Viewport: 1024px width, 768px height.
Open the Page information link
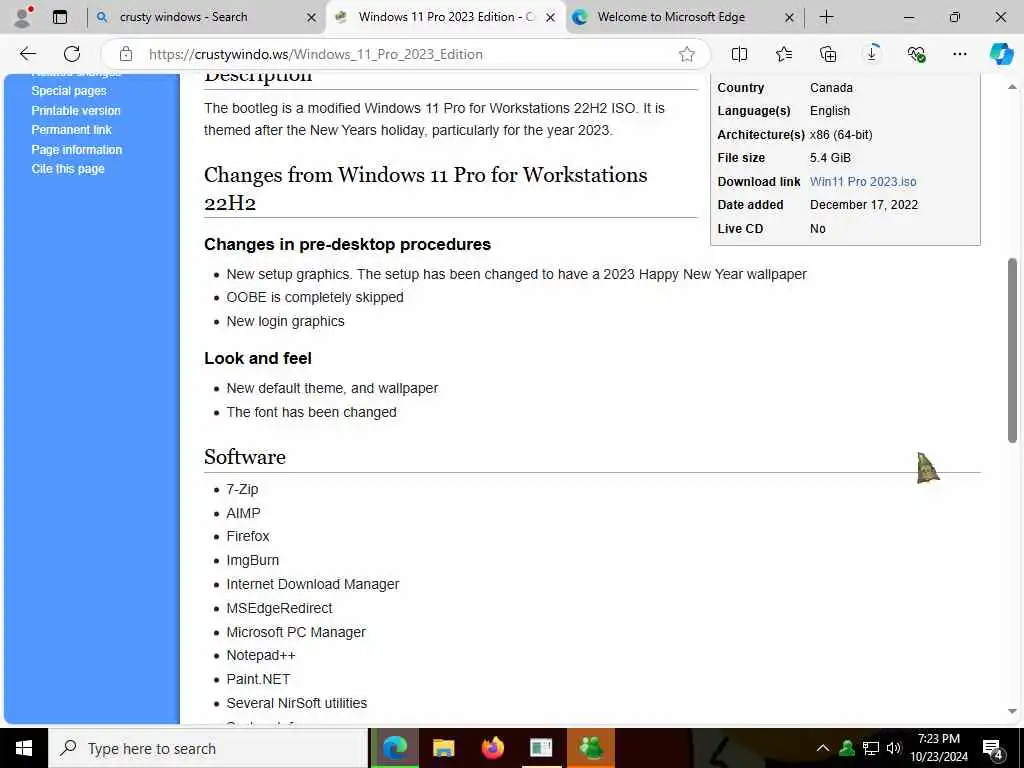pos(76,150)
